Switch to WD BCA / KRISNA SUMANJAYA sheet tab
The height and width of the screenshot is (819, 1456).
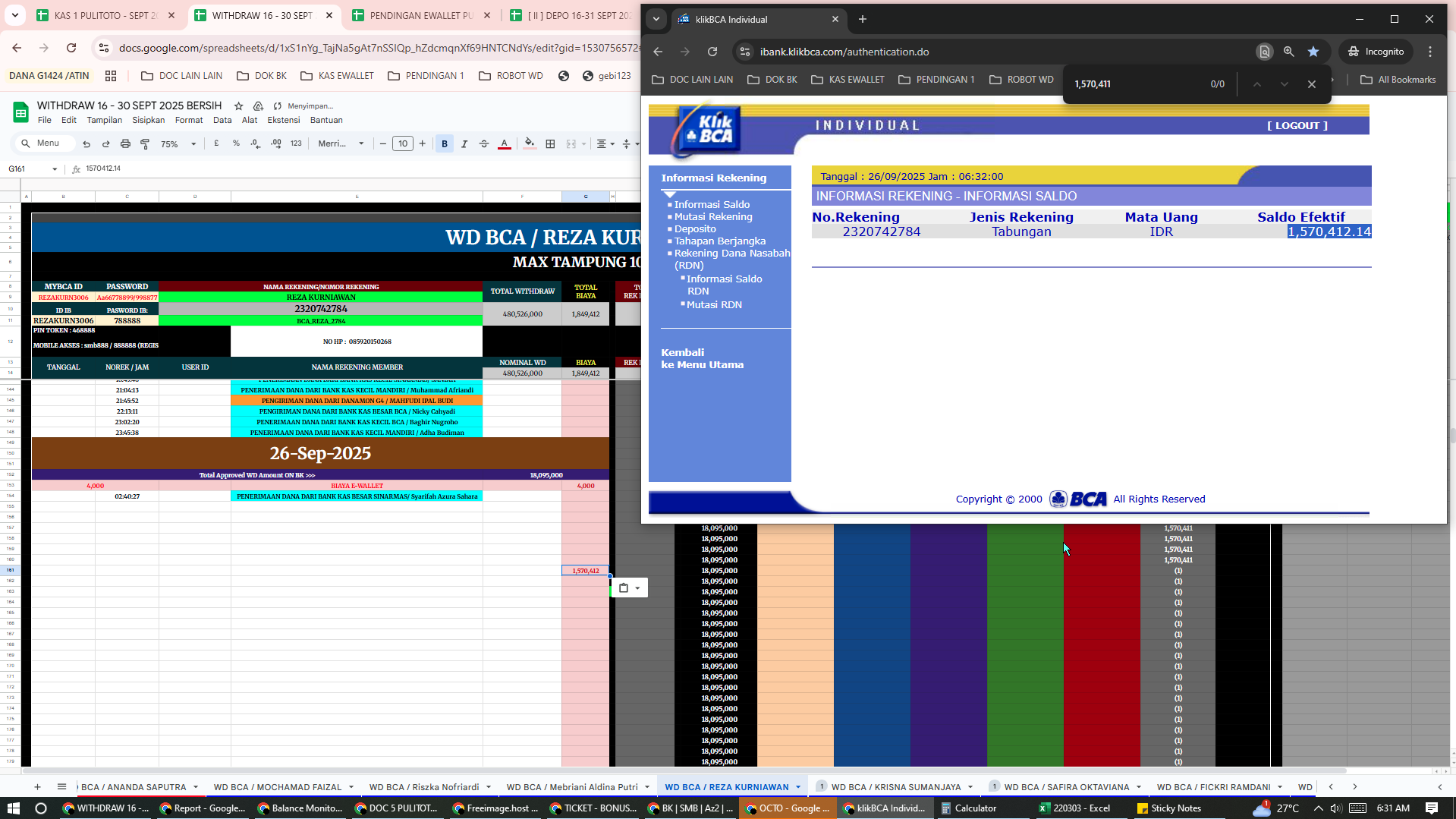[x=895, y=787]
